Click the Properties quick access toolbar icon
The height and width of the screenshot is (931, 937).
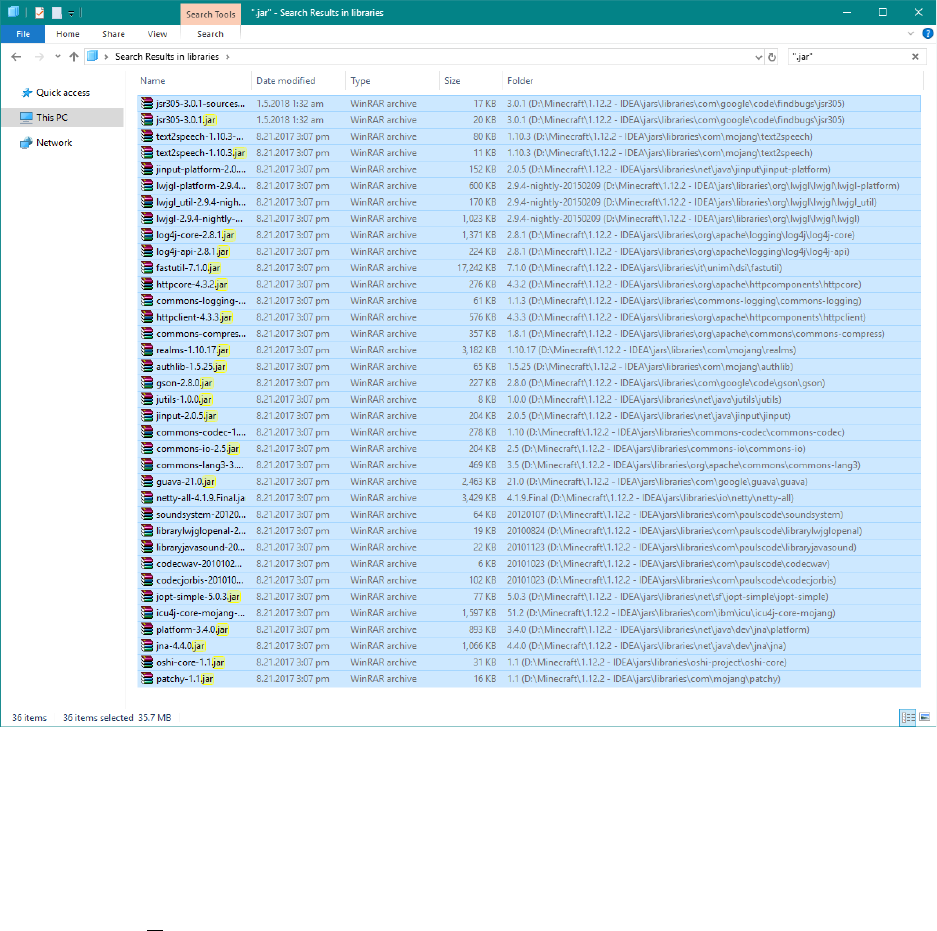pyautogui.click(x=39, y=13)
